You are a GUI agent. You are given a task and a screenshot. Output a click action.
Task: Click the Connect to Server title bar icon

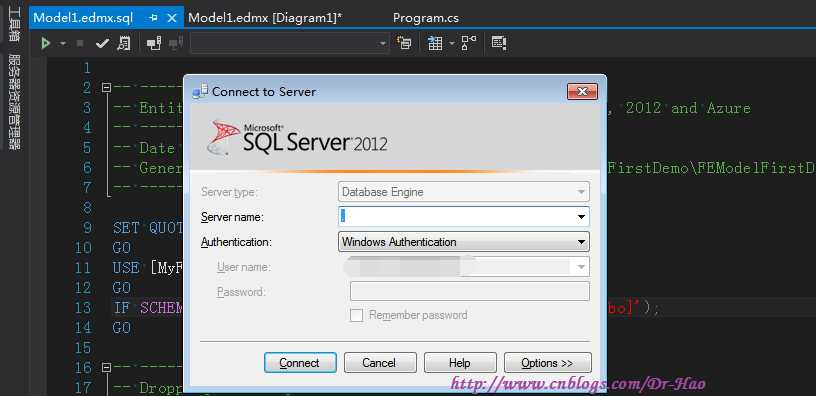[200, 92]
